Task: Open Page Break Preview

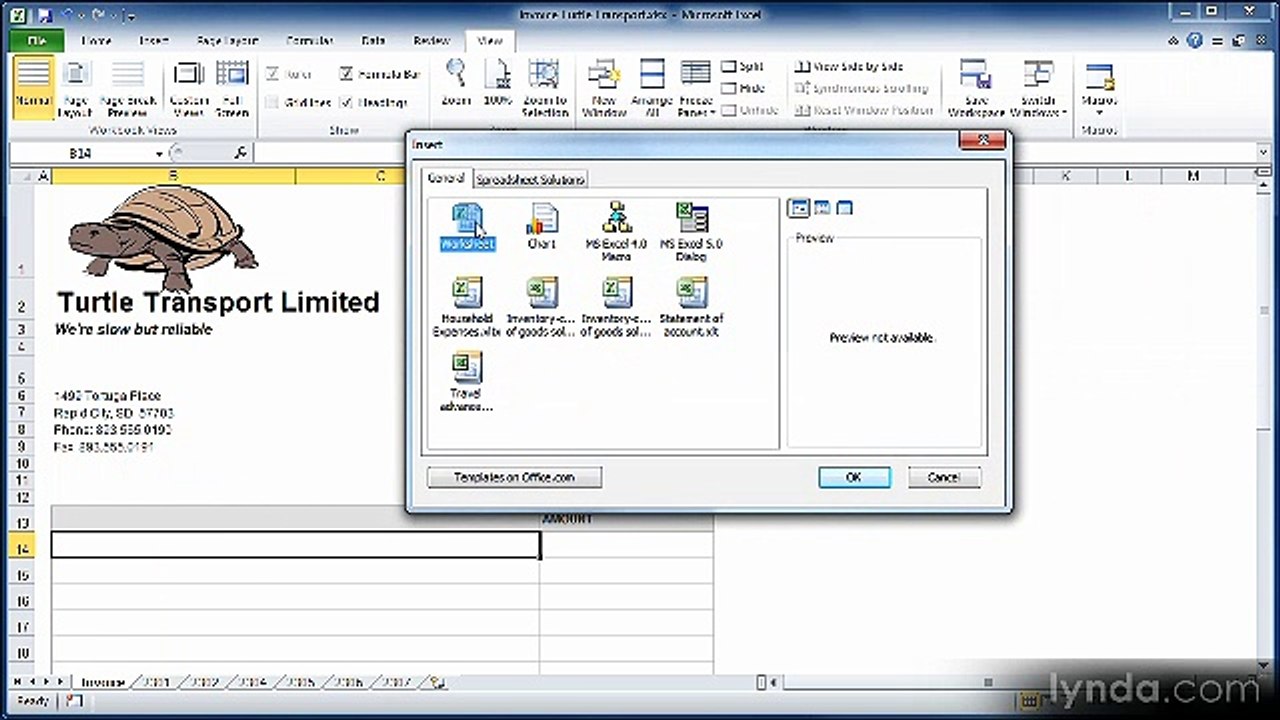Action: click(x=127, y=88)
